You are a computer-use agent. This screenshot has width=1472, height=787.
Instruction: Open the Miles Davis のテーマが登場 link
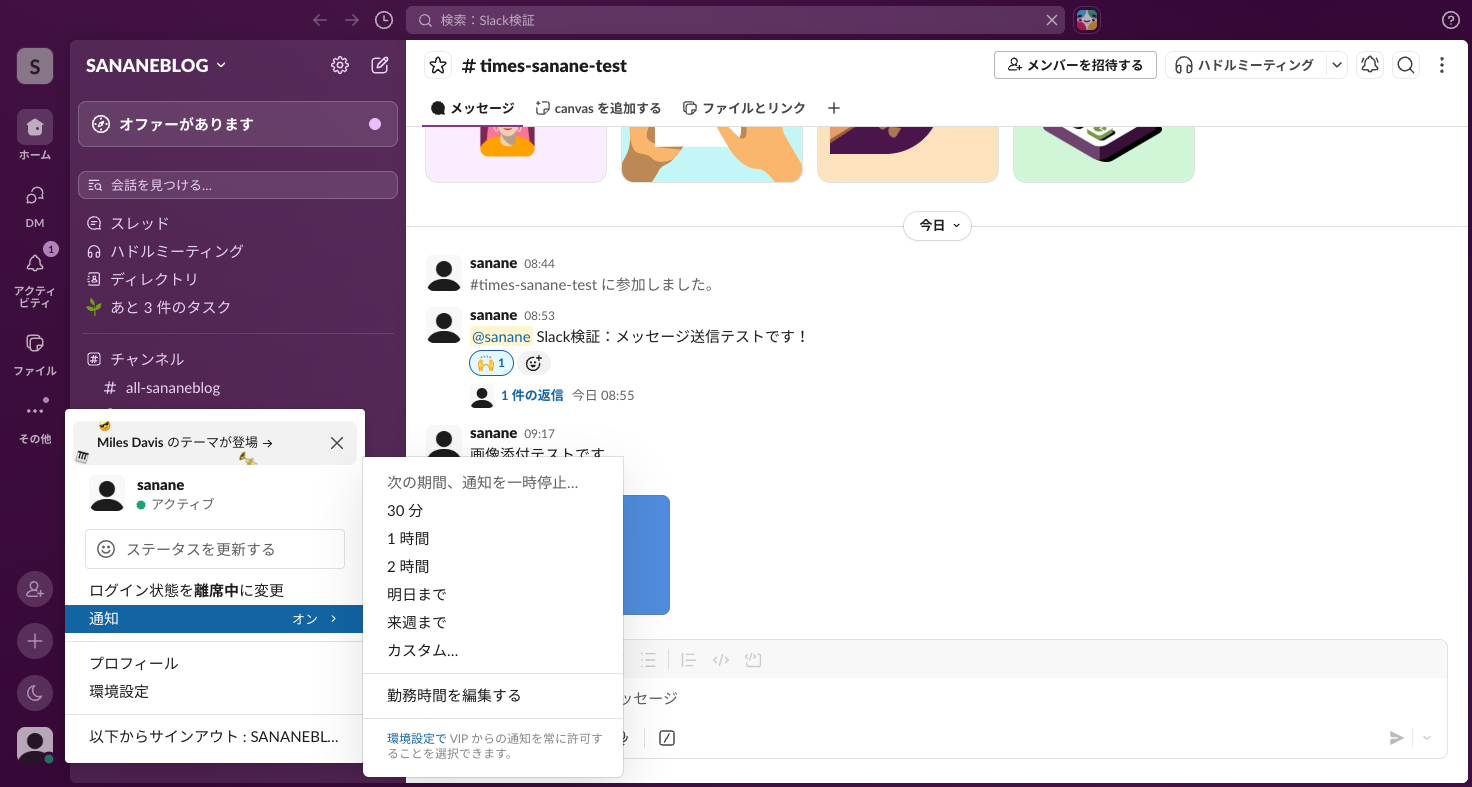[185, 442]
